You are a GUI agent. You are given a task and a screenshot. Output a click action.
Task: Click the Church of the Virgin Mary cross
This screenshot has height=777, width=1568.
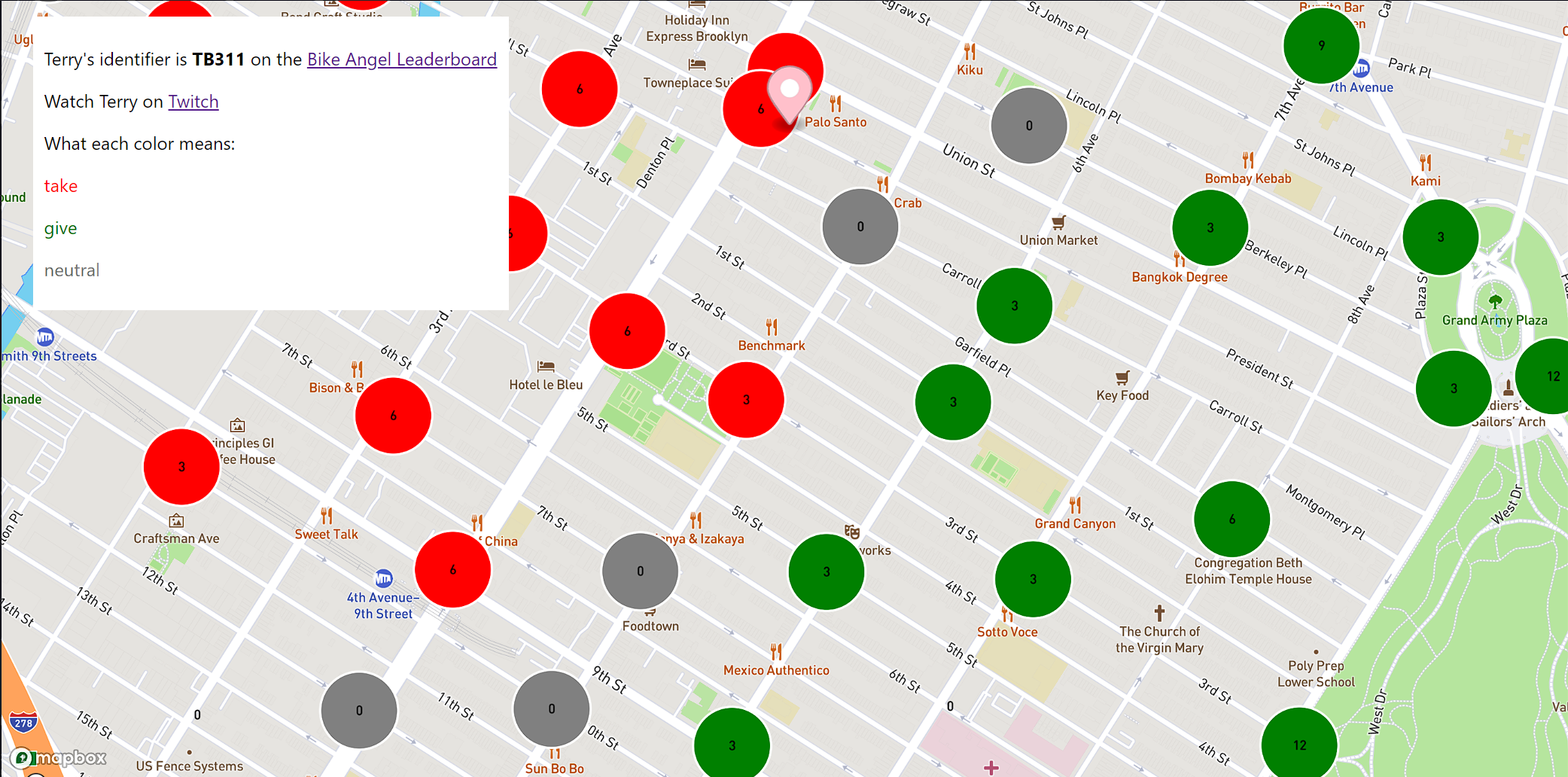pyautogui.click(x=1159, y=613)
